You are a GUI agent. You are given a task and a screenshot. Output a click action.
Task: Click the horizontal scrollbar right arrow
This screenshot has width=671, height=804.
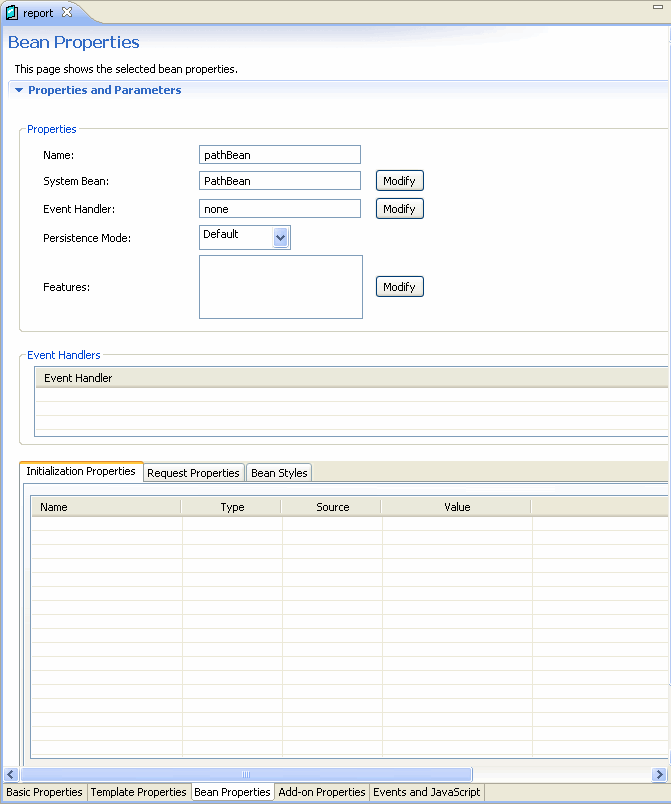(659, 774)
